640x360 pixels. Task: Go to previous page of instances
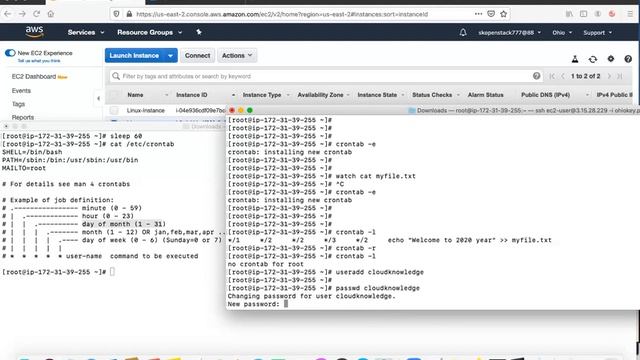(563, 76)
